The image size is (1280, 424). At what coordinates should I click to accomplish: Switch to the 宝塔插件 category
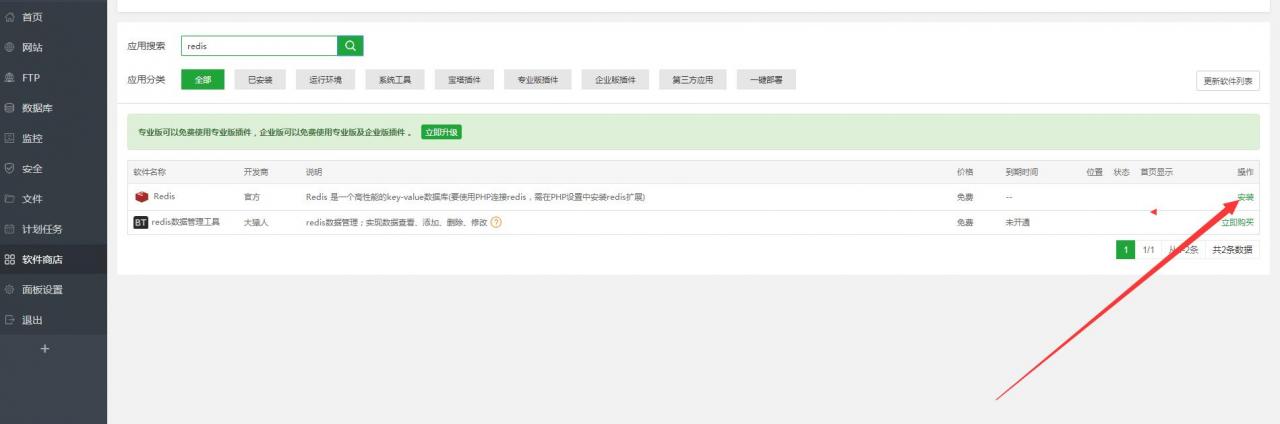pos(464,80)
